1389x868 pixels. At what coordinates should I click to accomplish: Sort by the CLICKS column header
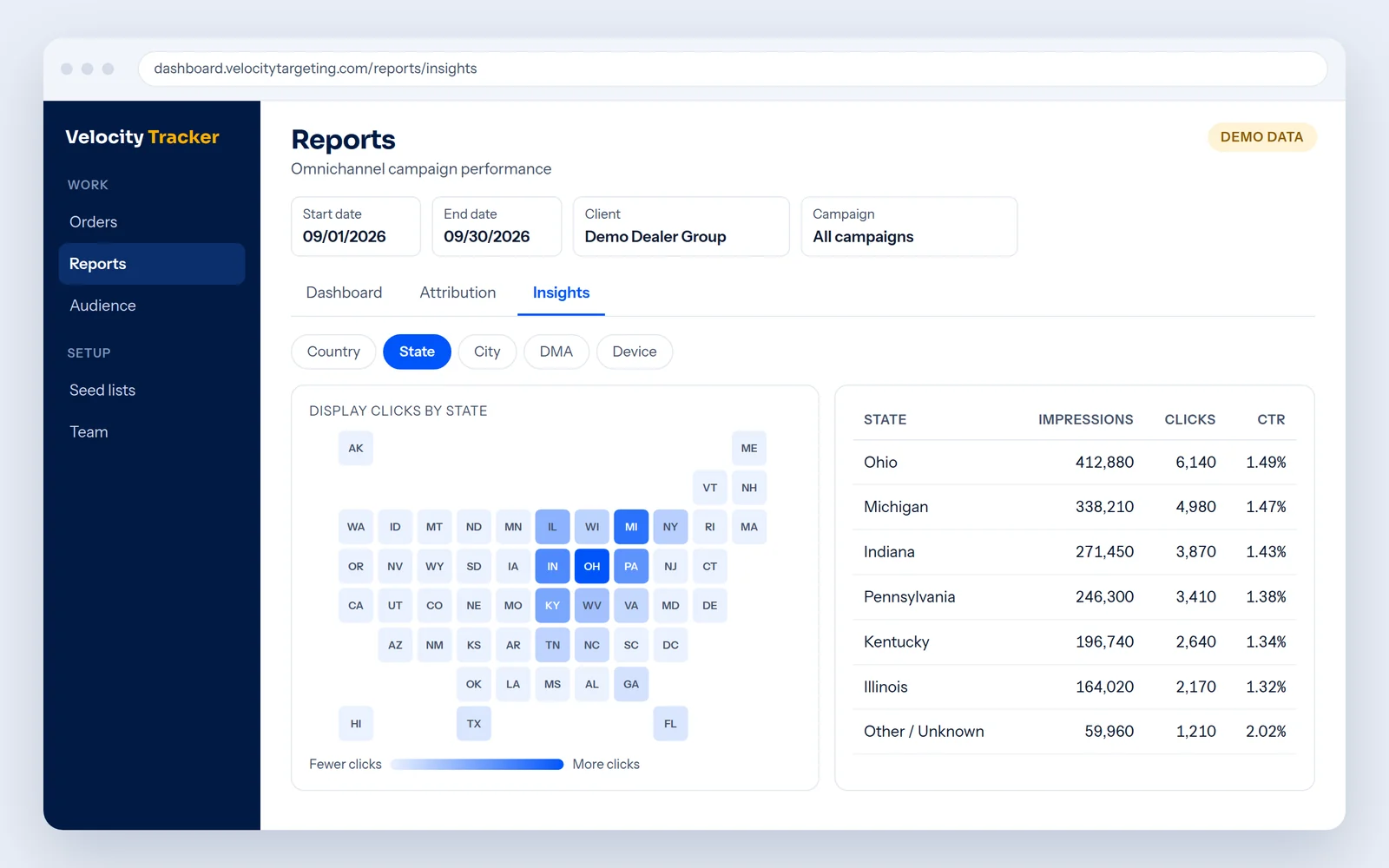tap(1189, 420)
